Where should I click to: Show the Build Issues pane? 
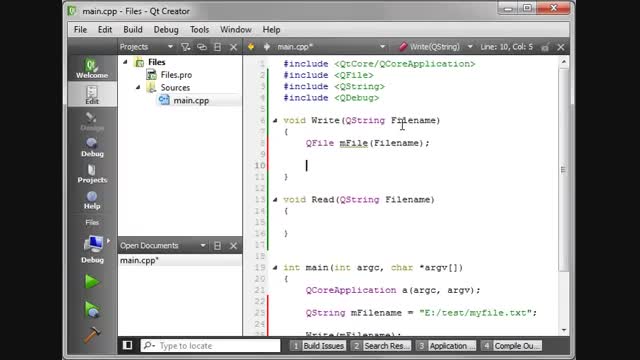coord(318,346)
